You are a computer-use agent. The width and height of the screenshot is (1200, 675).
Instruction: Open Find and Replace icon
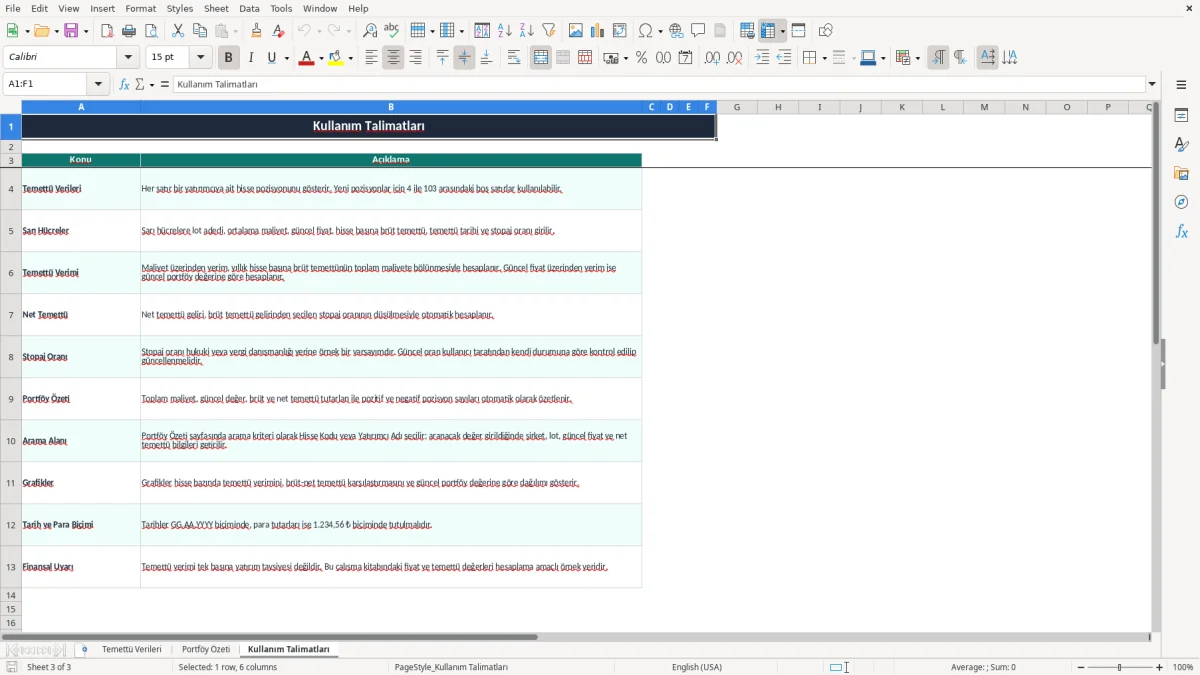370,31
